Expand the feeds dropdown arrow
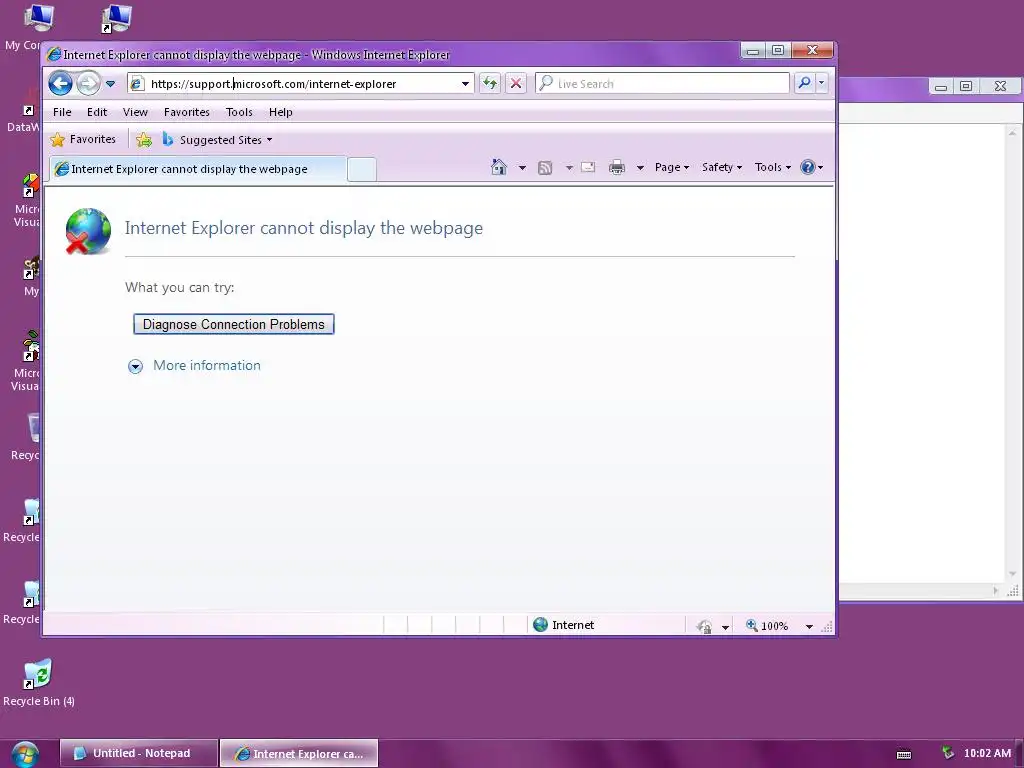 [569, 168]
